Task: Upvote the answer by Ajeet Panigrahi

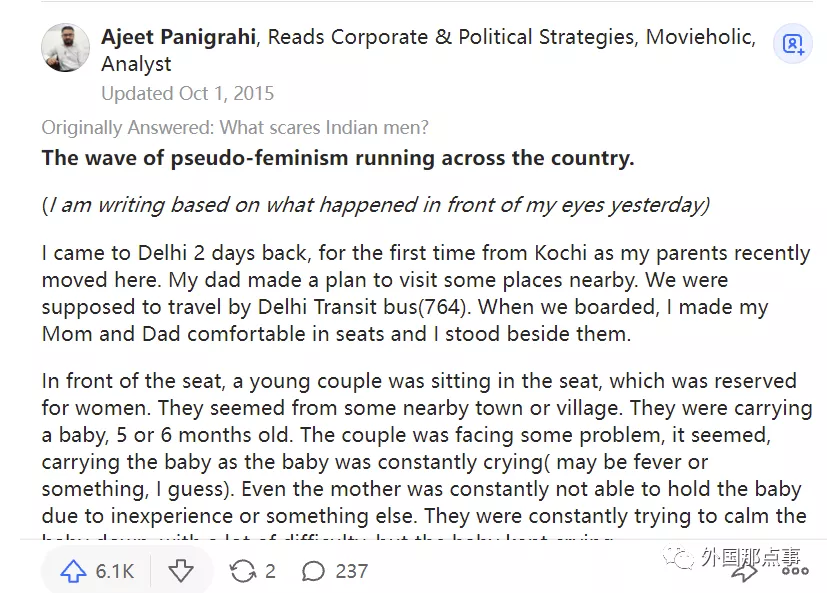Action: 74,571
